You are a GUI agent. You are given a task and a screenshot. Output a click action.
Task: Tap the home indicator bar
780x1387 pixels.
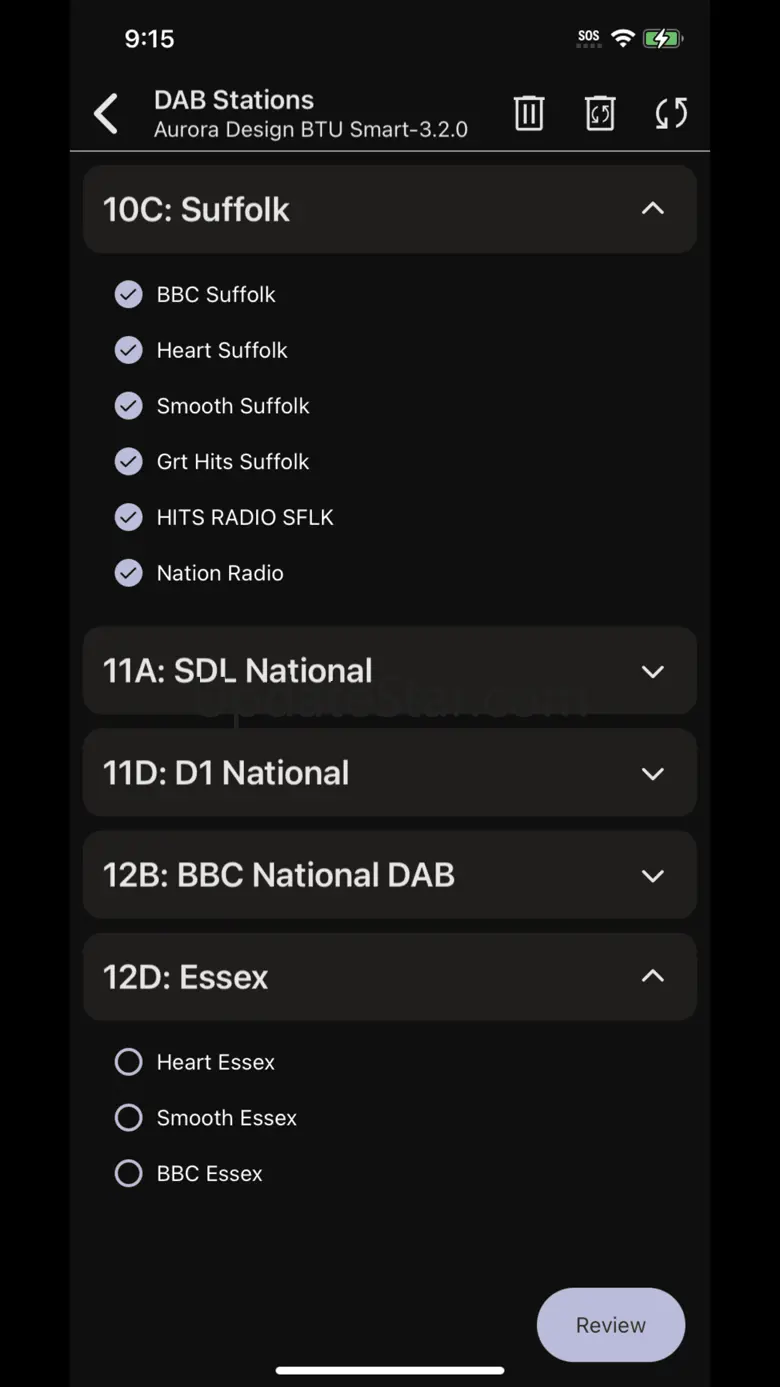pos(390,1370)
